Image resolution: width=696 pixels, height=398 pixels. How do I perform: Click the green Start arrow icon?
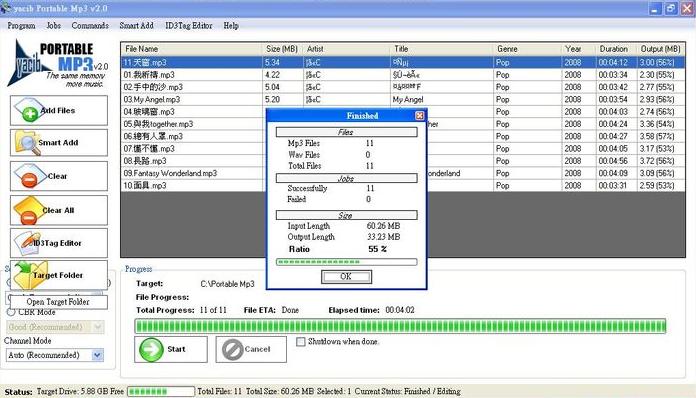(151, 350)
